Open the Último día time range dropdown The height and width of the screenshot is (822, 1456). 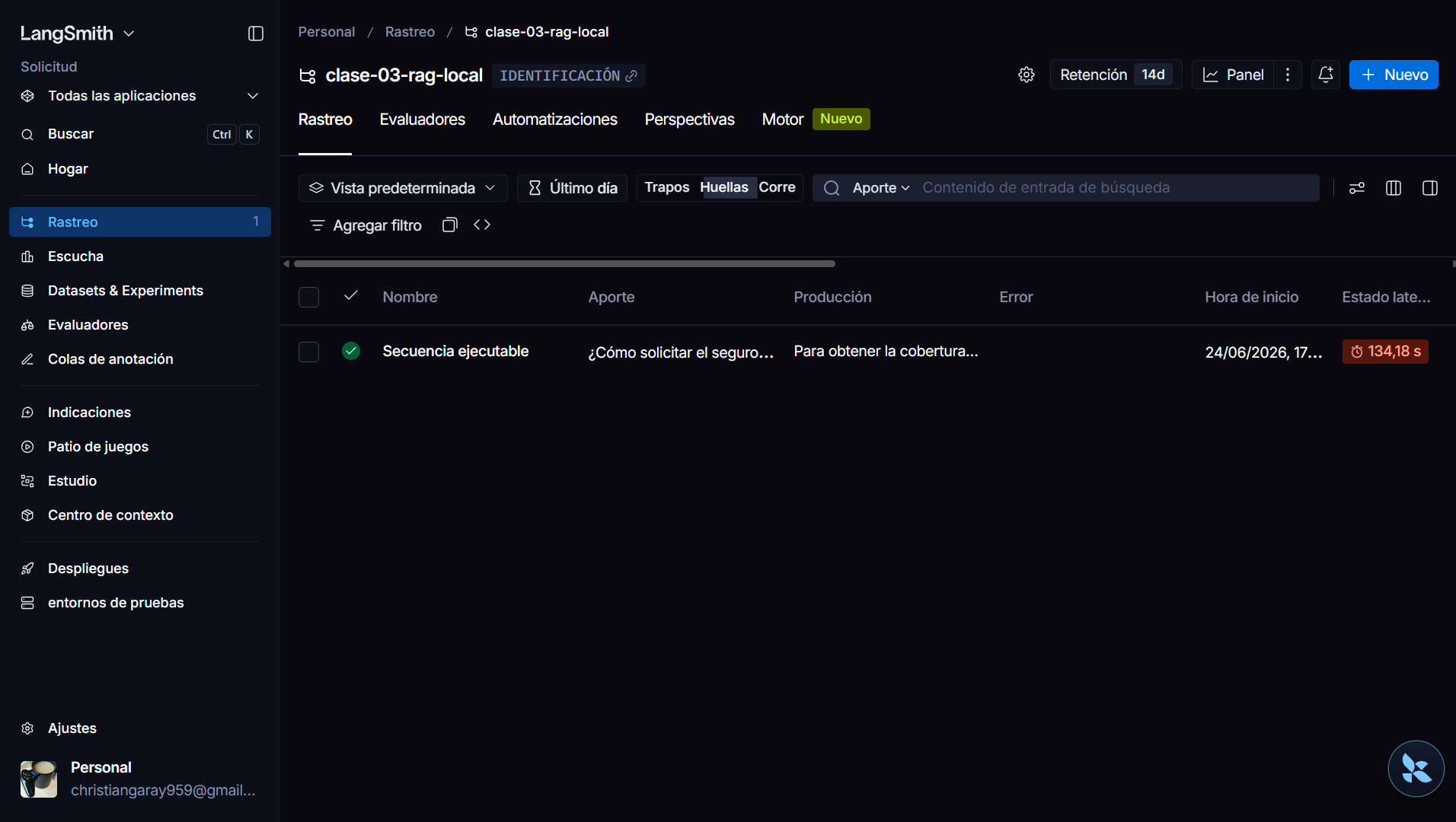[572, 188]
